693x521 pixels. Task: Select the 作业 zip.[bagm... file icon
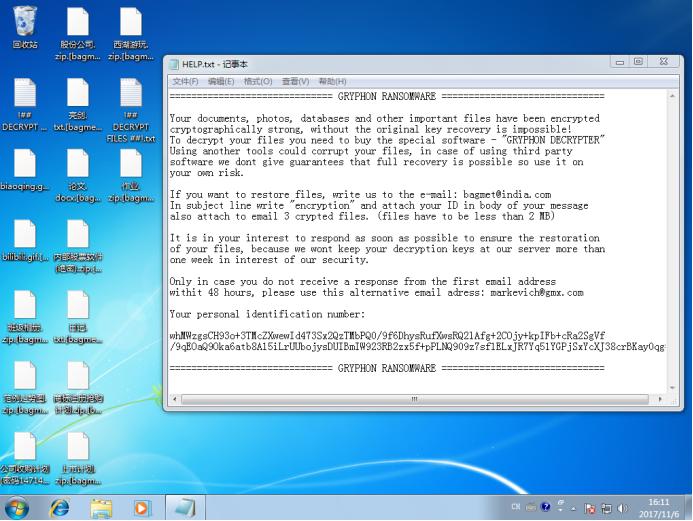[x=131, y=176]
